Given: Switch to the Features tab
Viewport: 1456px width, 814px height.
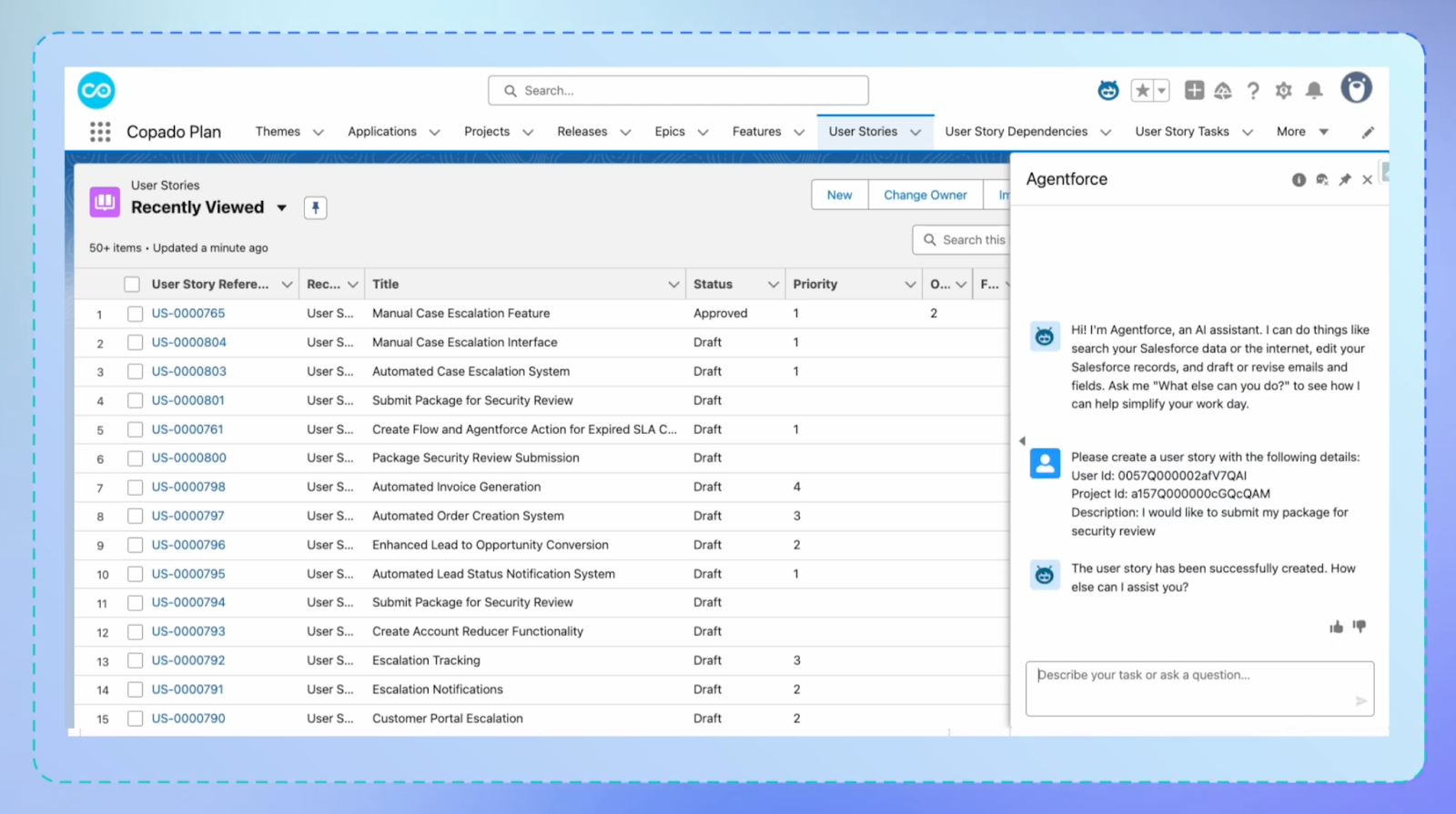Looking at the screenshot, I should (756, 132).
